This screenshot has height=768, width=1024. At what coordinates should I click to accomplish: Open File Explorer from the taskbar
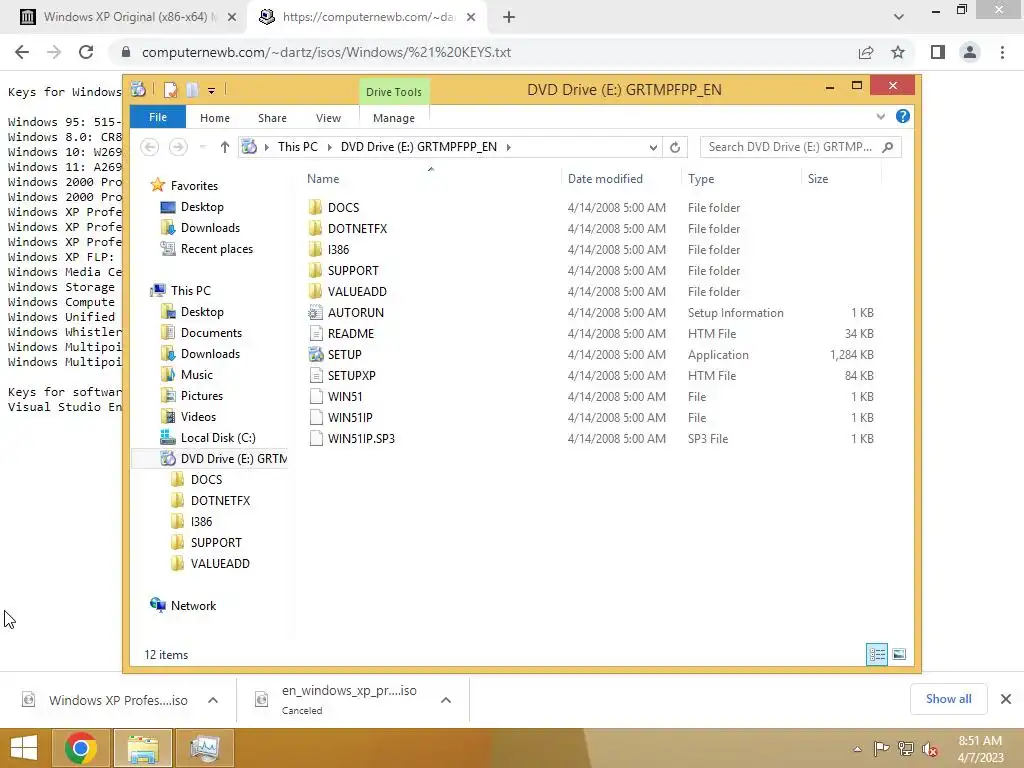(143, 748)
